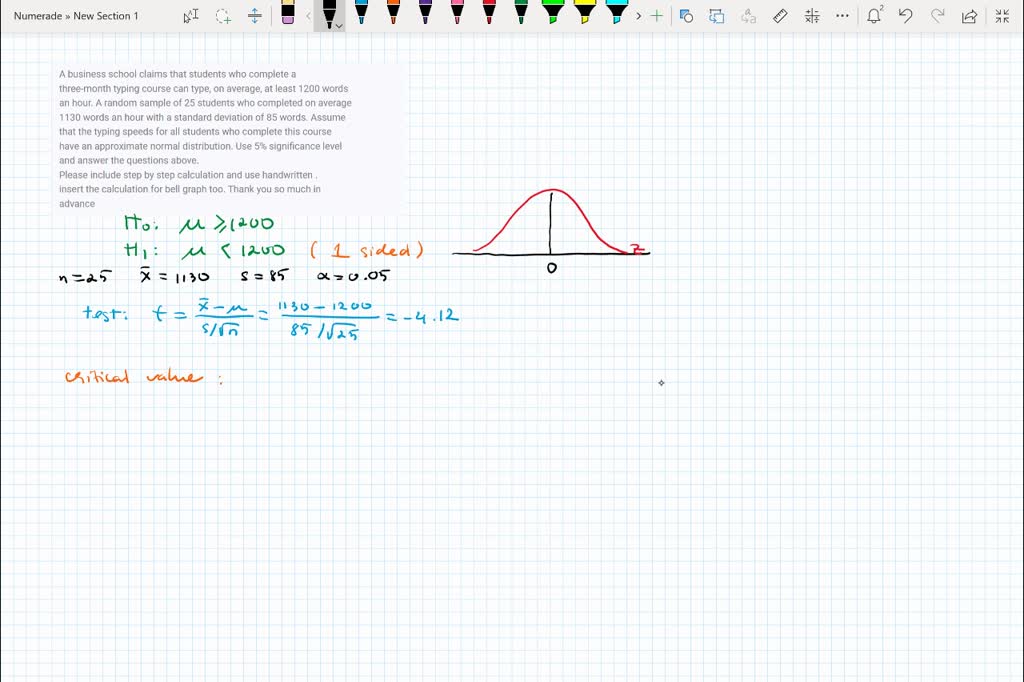Expand more pens with the right chevron
This screenshot has height=682, width=1024.
(x=637, y=16)
